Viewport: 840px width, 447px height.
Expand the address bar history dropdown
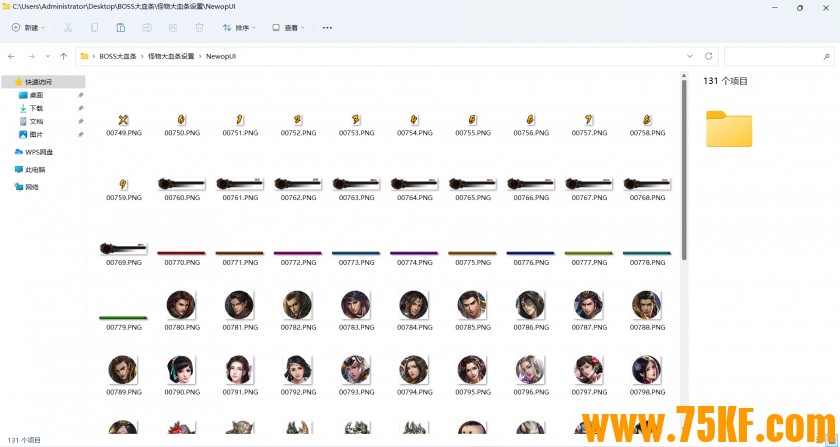point(690,56)
